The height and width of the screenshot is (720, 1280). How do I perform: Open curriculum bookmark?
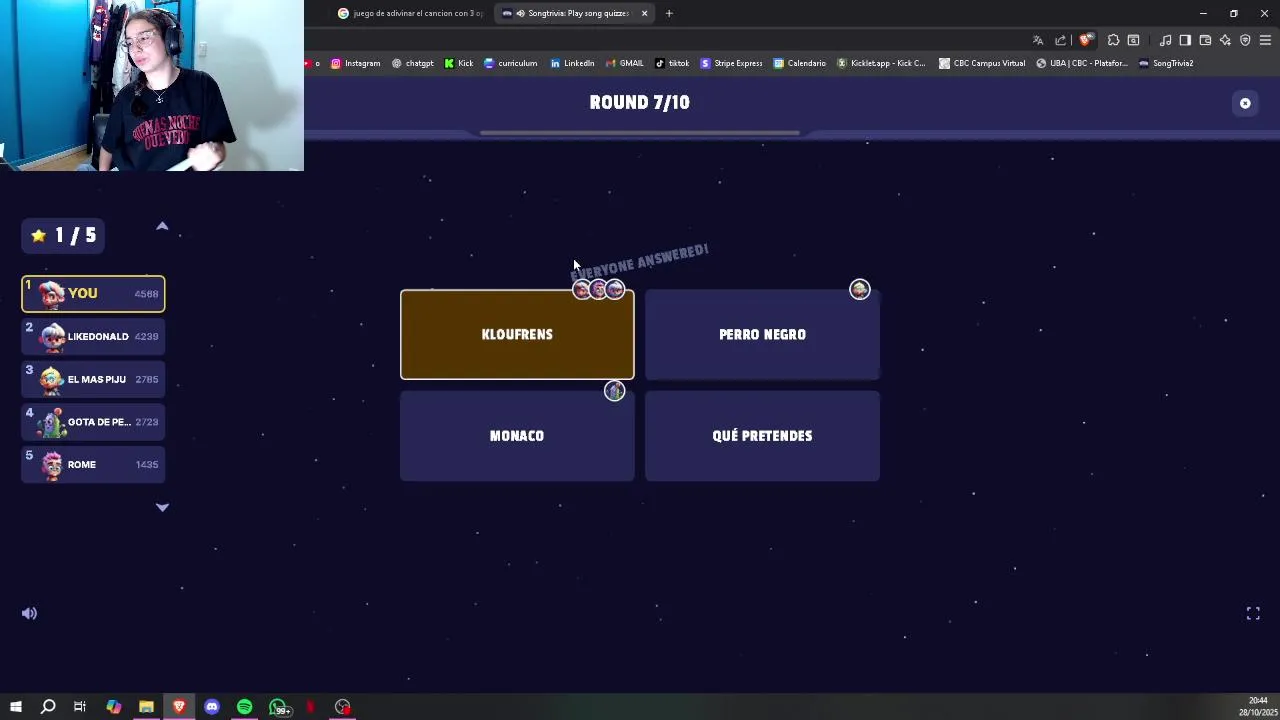(510, 63)
